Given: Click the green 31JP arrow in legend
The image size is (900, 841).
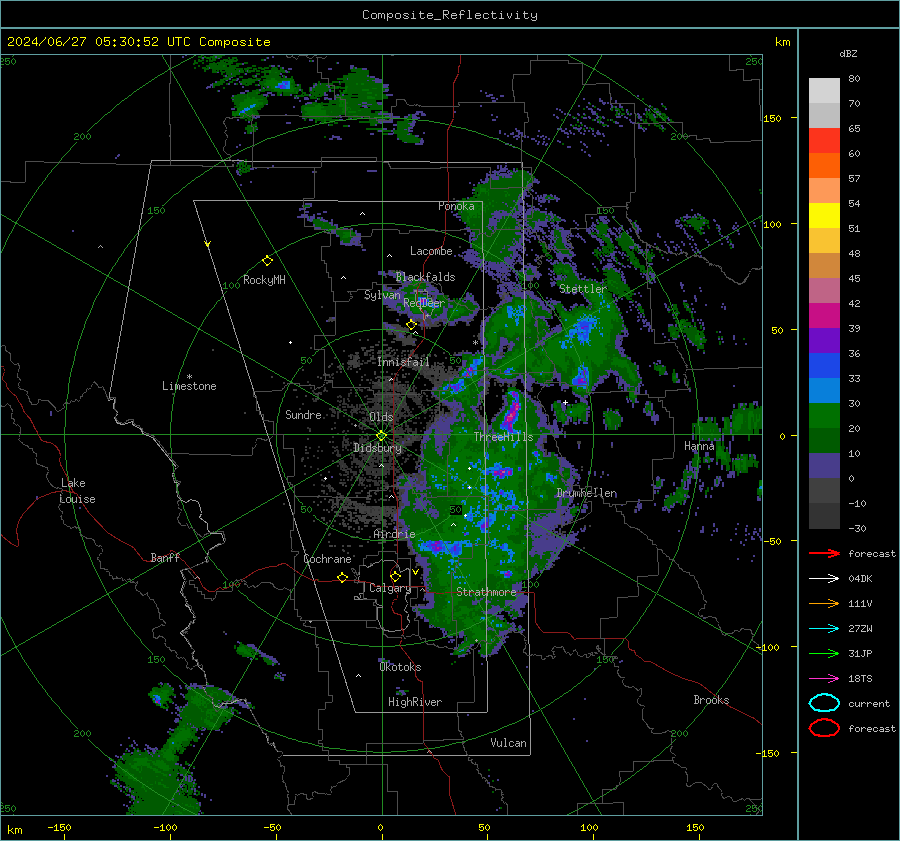Looking at the screenshot, I should pyautogui.click(x=824, y=653).
